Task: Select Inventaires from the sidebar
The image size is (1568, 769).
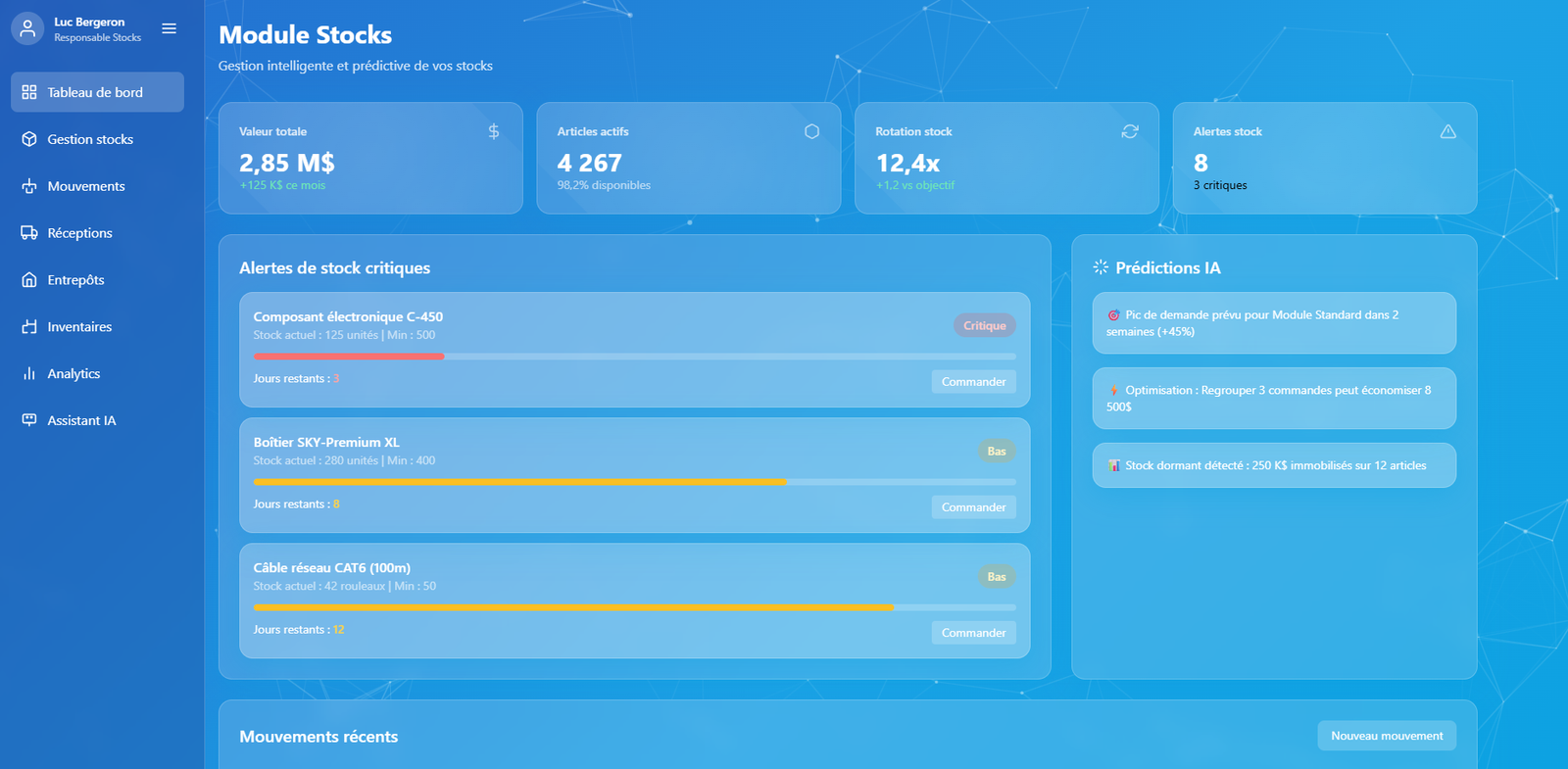Action: (79, 327)
